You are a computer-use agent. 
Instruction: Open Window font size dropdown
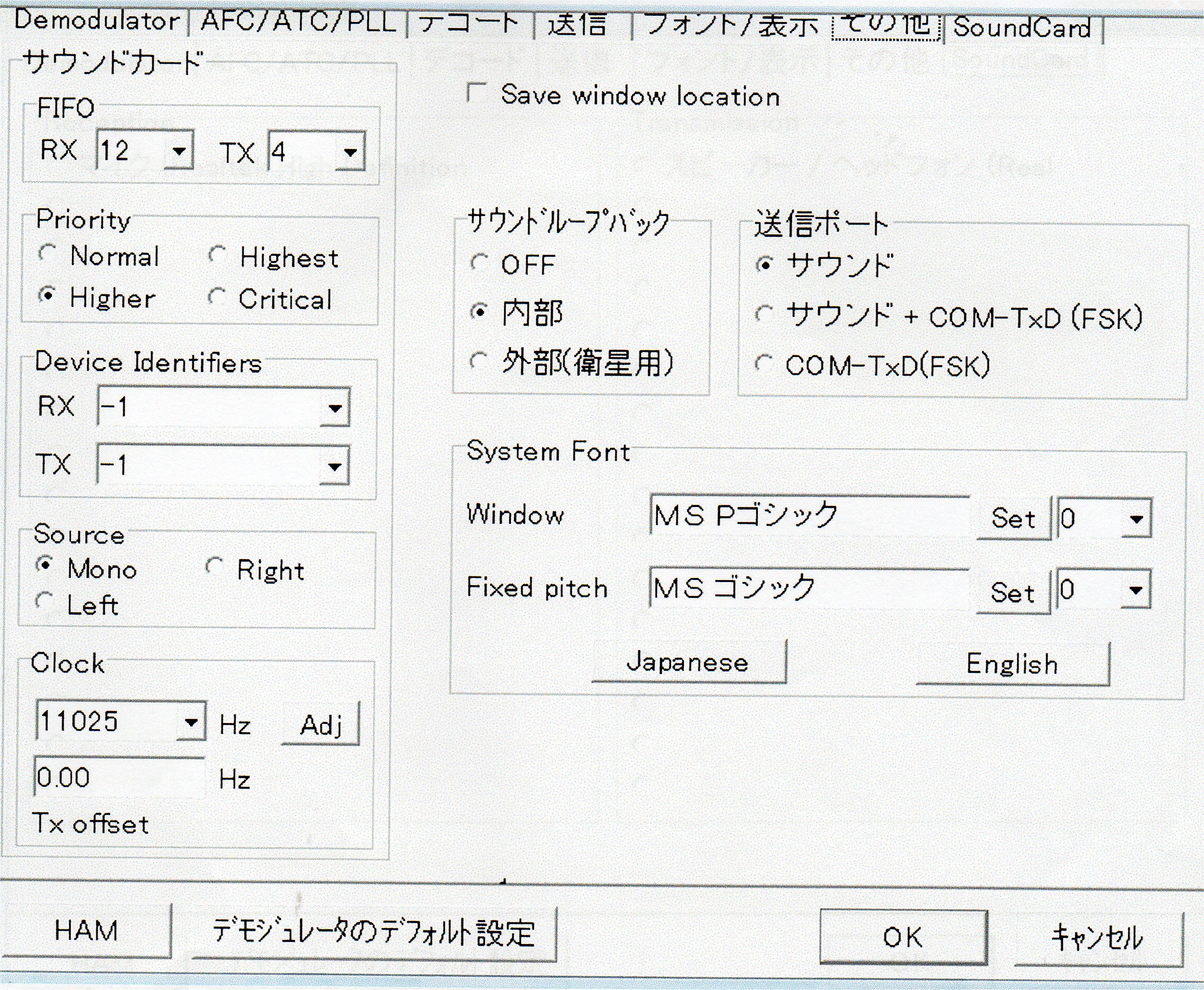click(x=1136, y=519)
